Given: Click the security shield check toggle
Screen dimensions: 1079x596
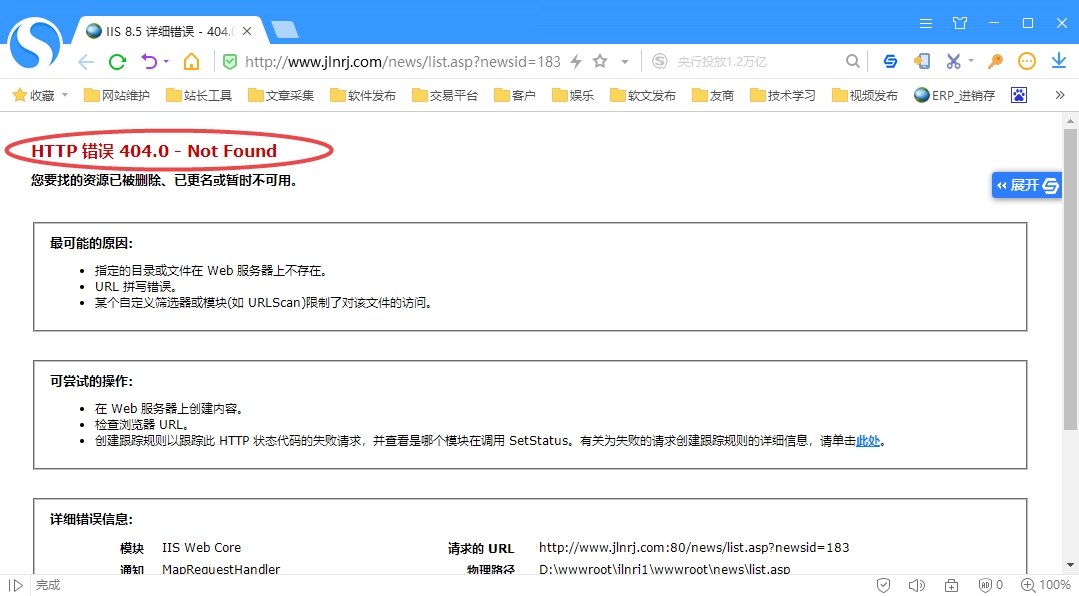Looking at the screenshot, I should pyautogui.click(x=884, y=585).
